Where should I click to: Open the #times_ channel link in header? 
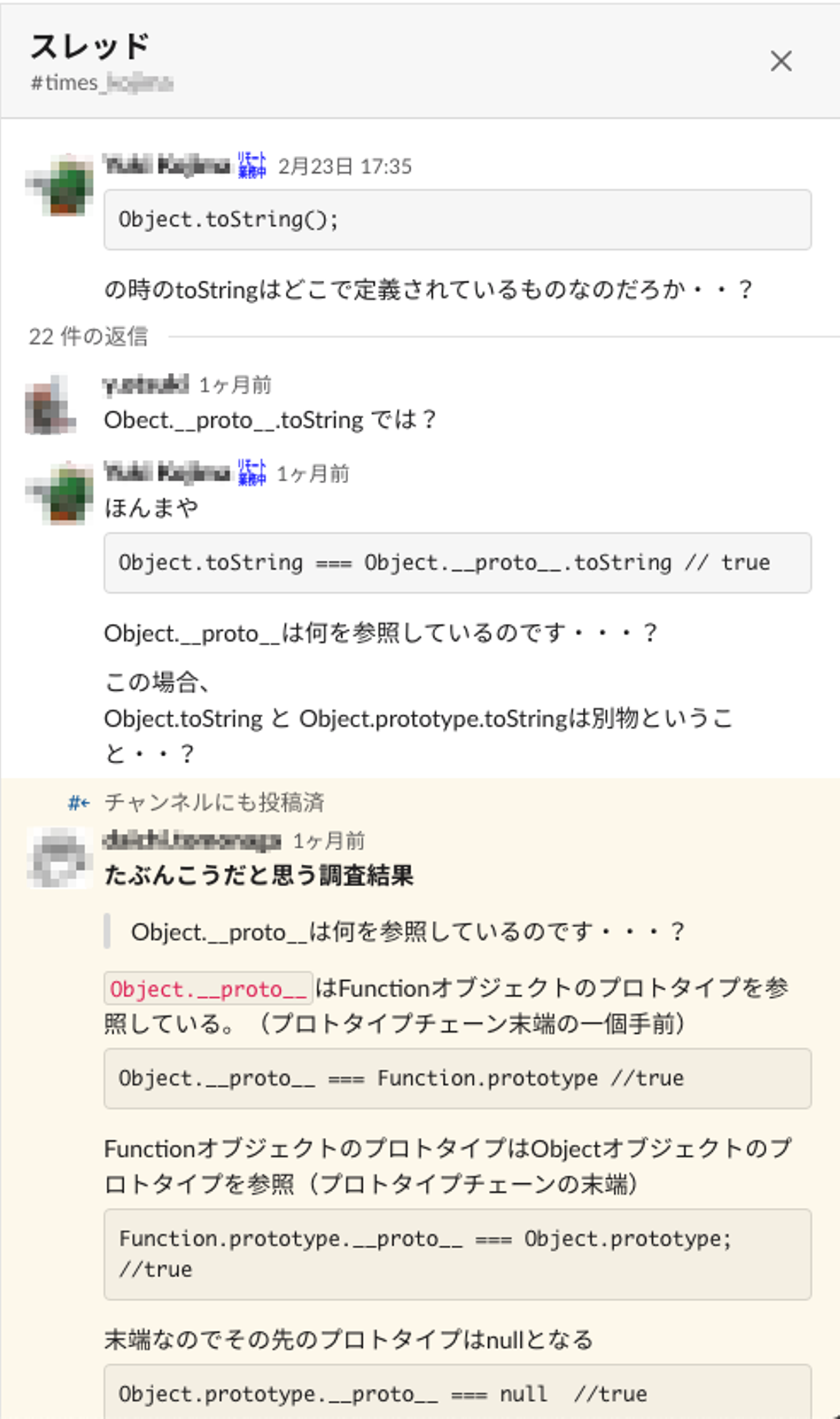101,83
